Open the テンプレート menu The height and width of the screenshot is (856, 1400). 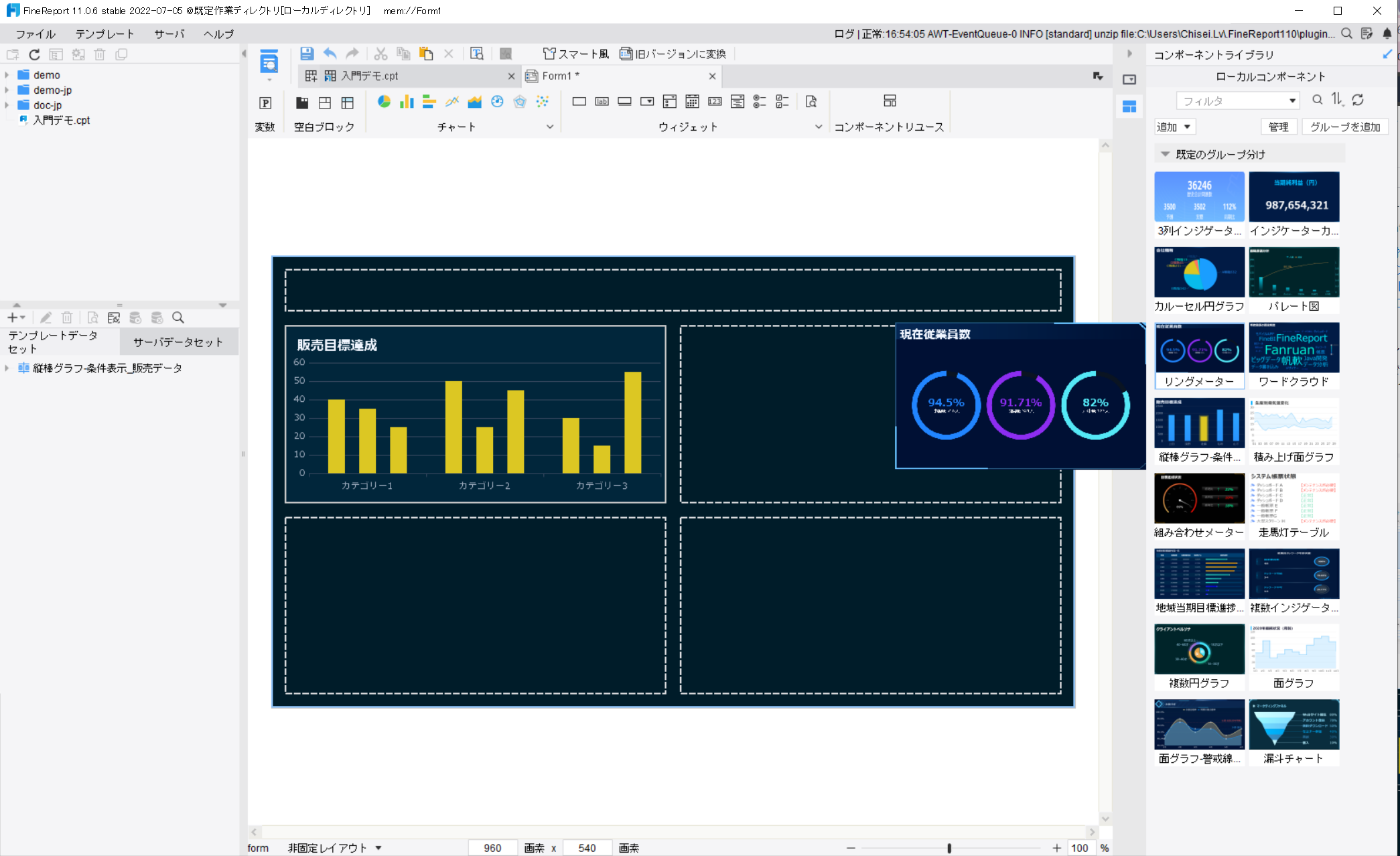point(104,34)
